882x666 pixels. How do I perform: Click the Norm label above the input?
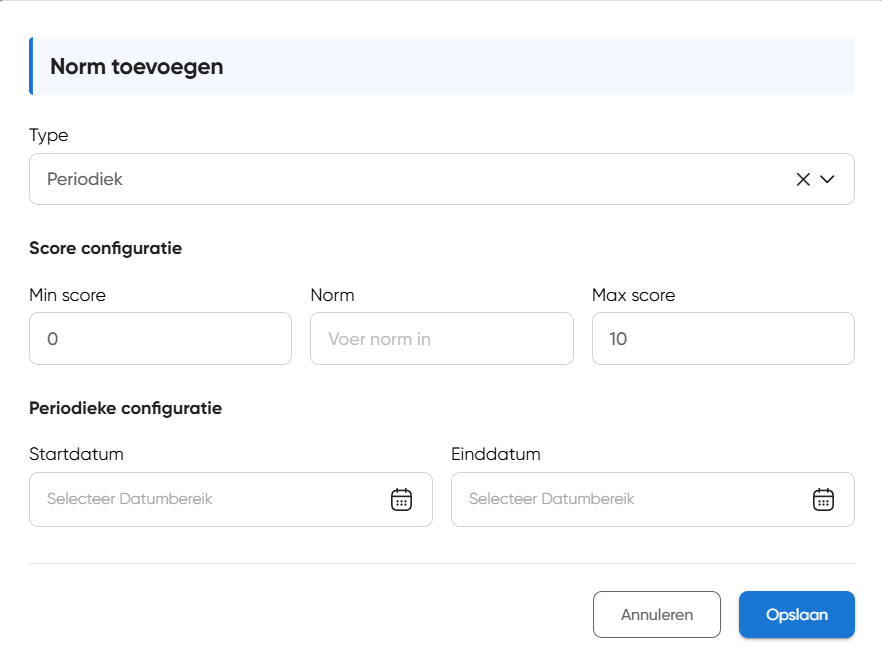332,295
